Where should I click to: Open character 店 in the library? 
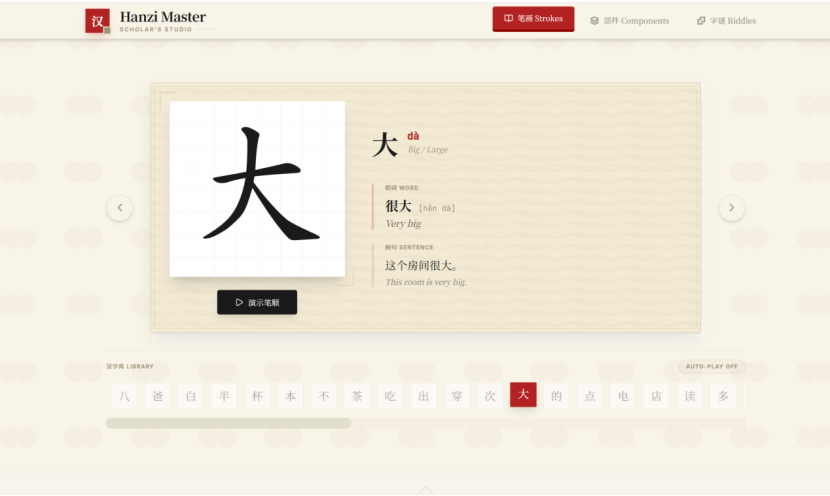[x=656, y=396]
